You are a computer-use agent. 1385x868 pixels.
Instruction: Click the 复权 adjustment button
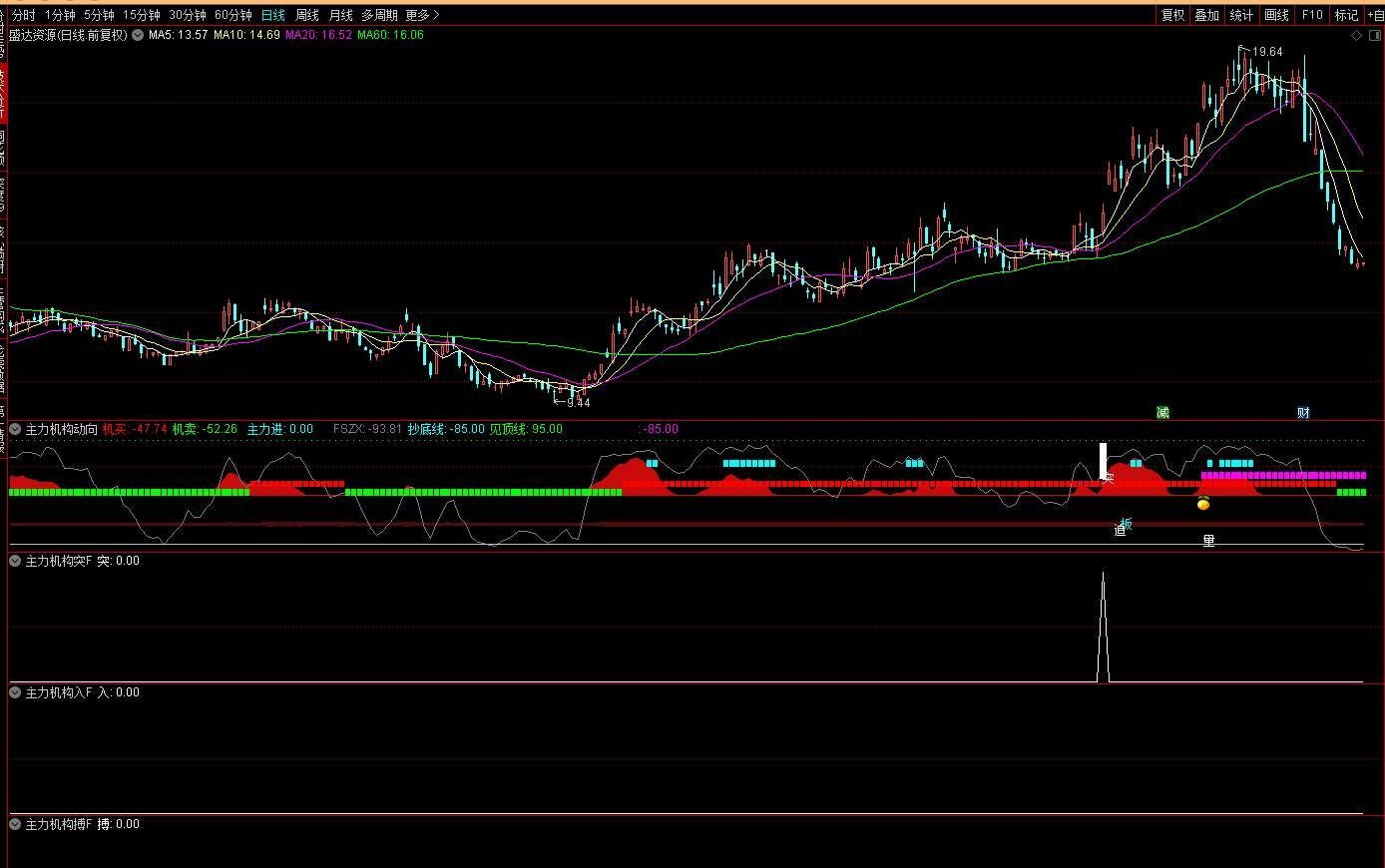click(x=1172, y=15)
